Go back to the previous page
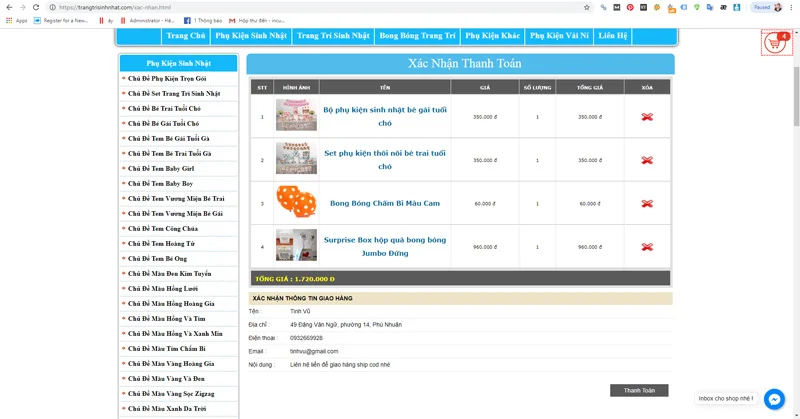800x419 pixels. 9,7
